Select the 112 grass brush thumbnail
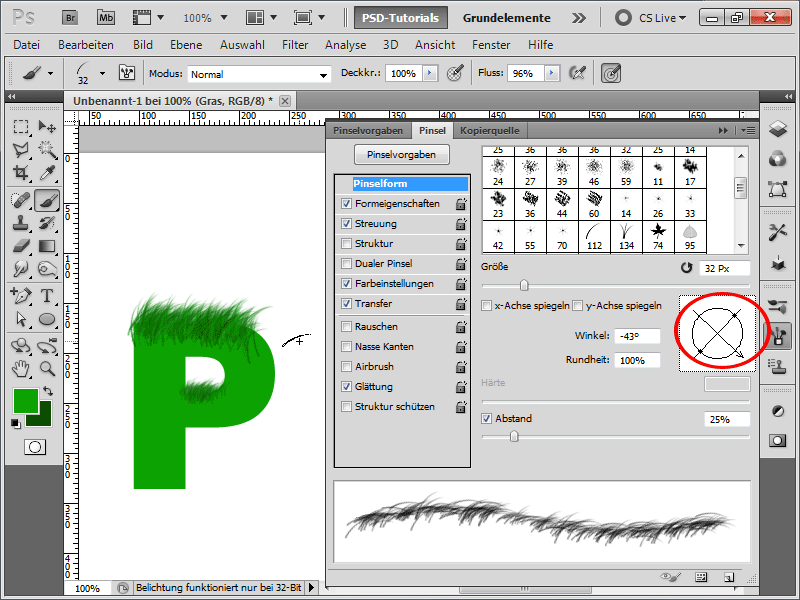800x600 pixels. tap(594, 236)
